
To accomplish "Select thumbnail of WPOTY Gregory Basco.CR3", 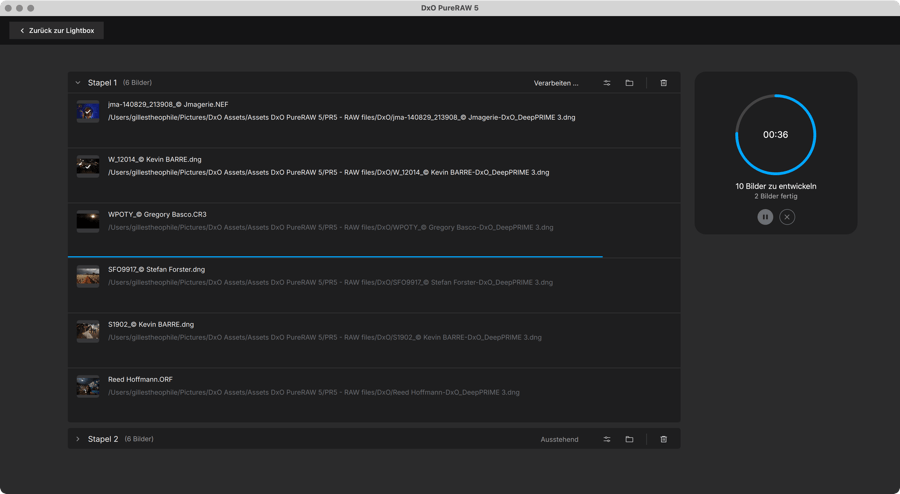I will 88,221.
